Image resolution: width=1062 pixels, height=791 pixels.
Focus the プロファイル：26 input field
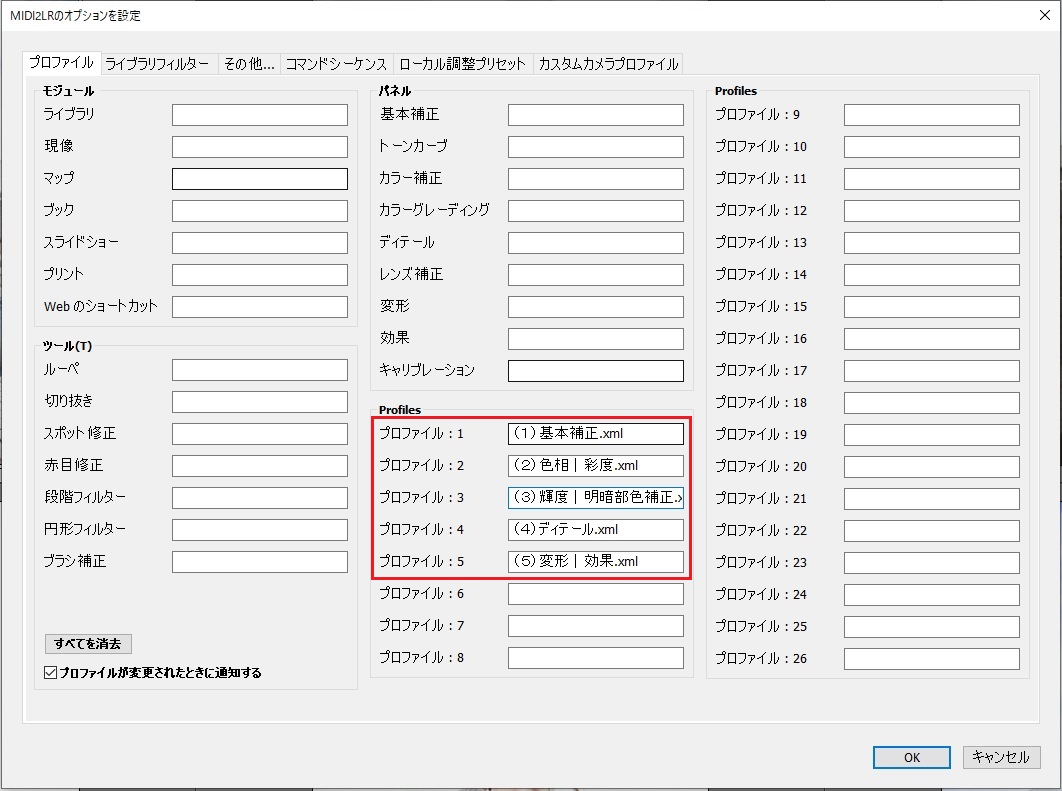pyautogui.click(x=932, y=659)
